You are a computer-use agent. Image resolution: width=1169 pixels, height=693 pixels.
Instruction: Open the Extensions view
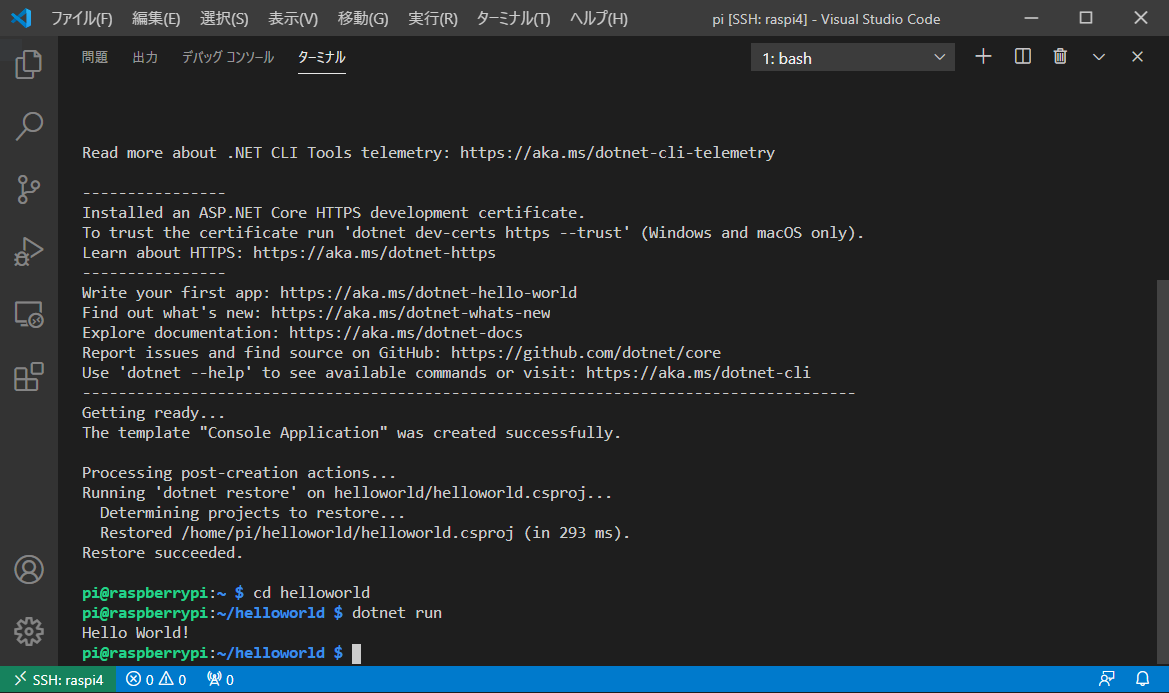pos(28,377)
